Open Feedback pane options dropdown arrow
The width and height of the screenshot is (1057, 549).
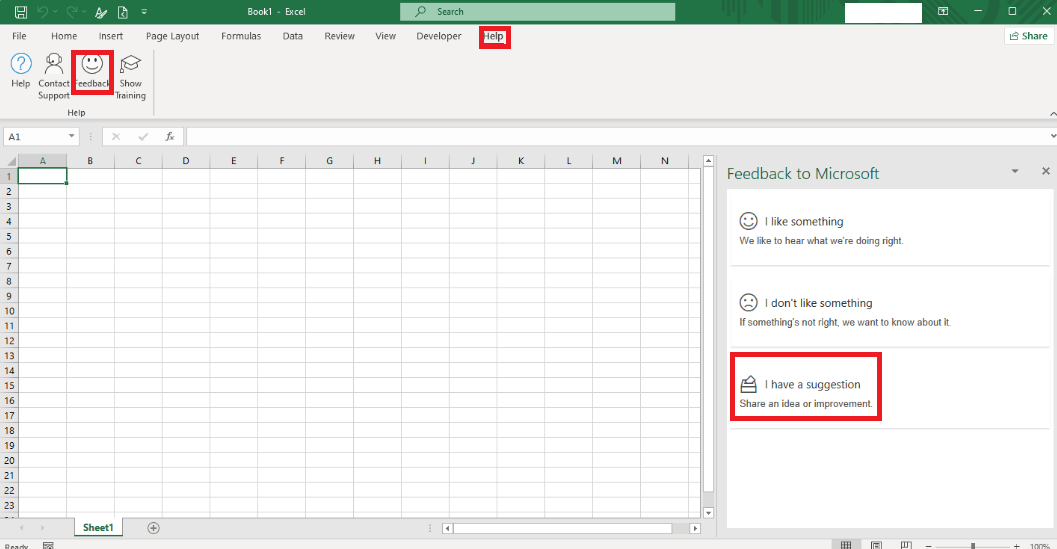coord(1015,171)
